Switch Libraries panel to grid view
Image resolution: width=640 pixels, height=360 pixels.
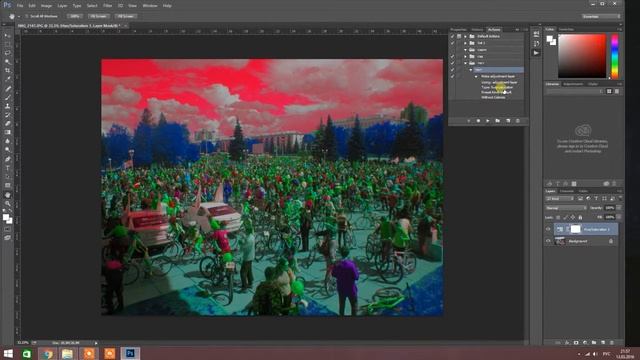[x=609, y=91]
